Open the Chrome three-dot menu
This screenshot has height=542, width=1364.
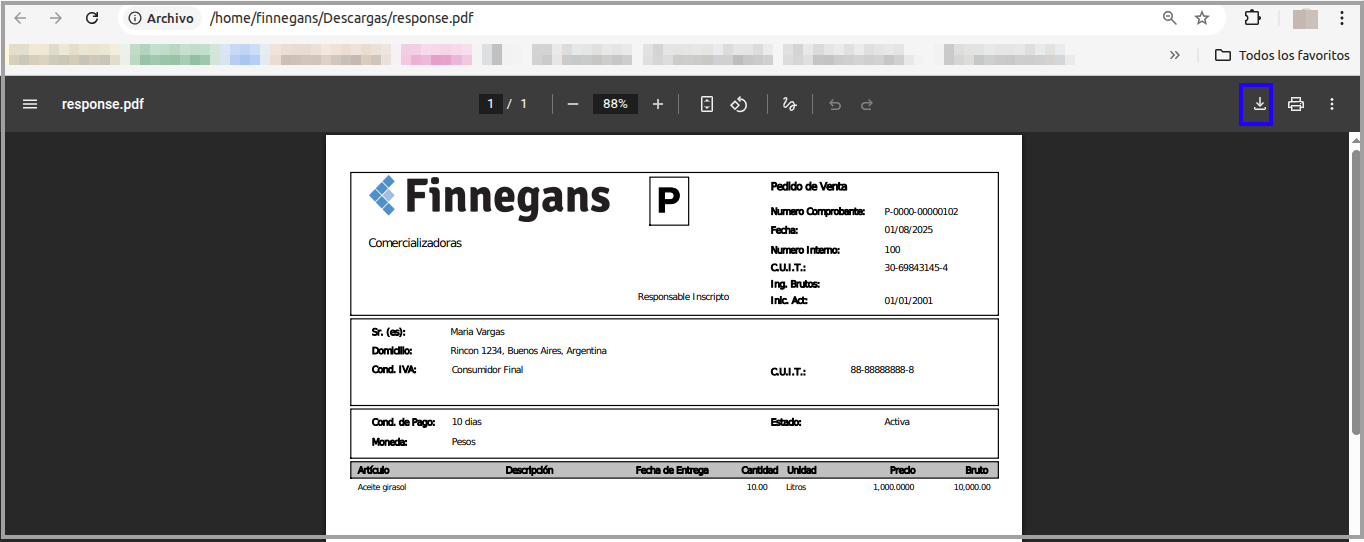(x=1341, y=18)
